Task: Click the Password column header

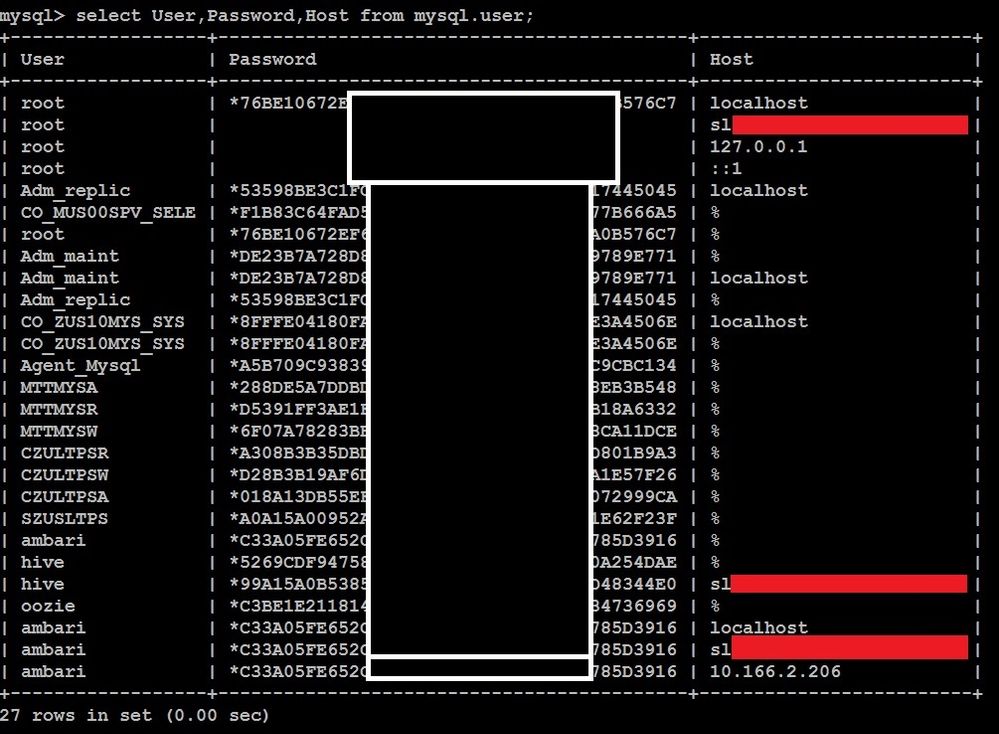Action: (x=272, y=59)
